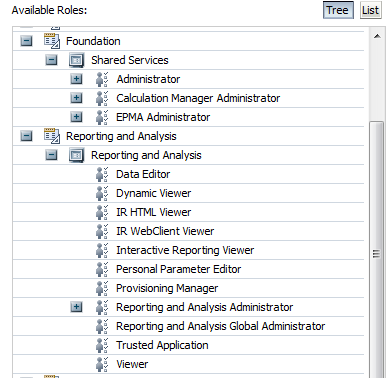Select the Personal Parameter Editor role
The height and width of the screenshot is (378, 392).
click(178, 269)
